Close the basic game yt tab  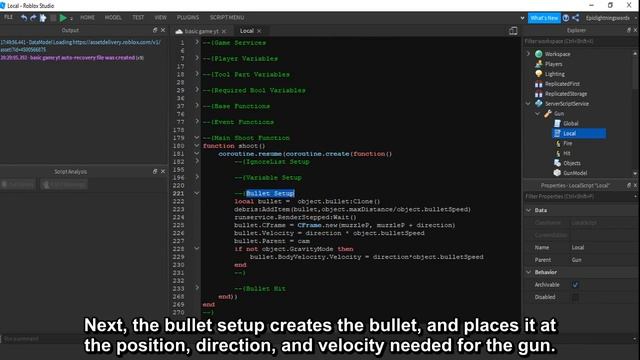point(224,31)
